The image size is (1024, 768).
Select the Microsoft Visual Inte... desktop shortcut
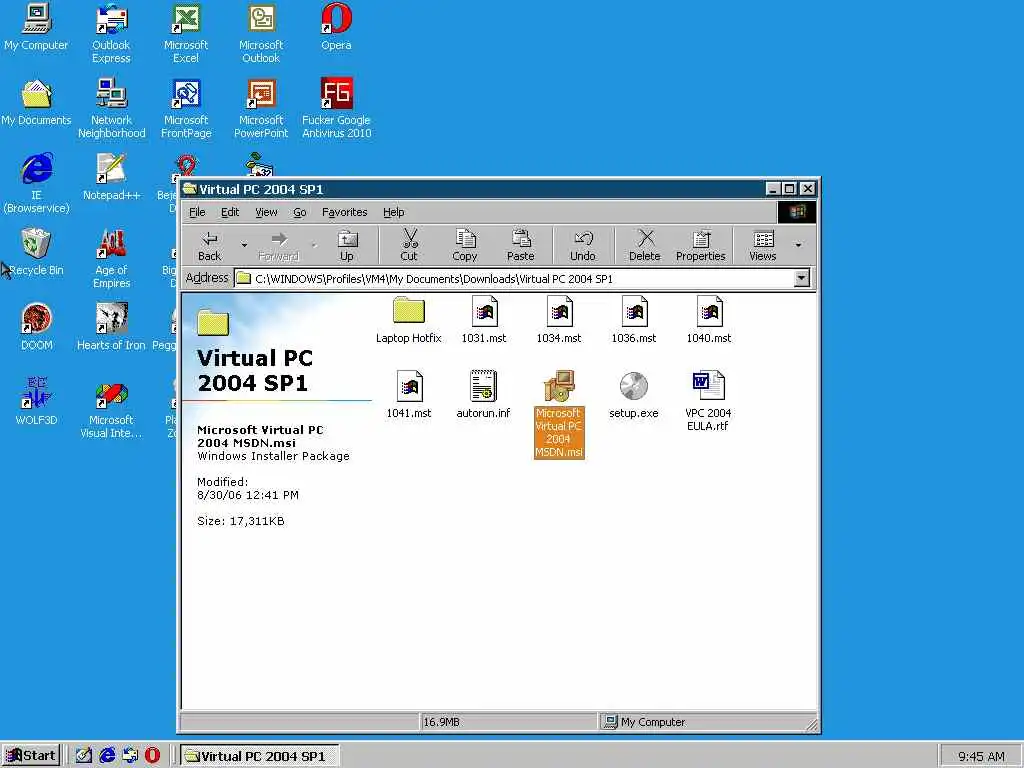tap(111, 409)
